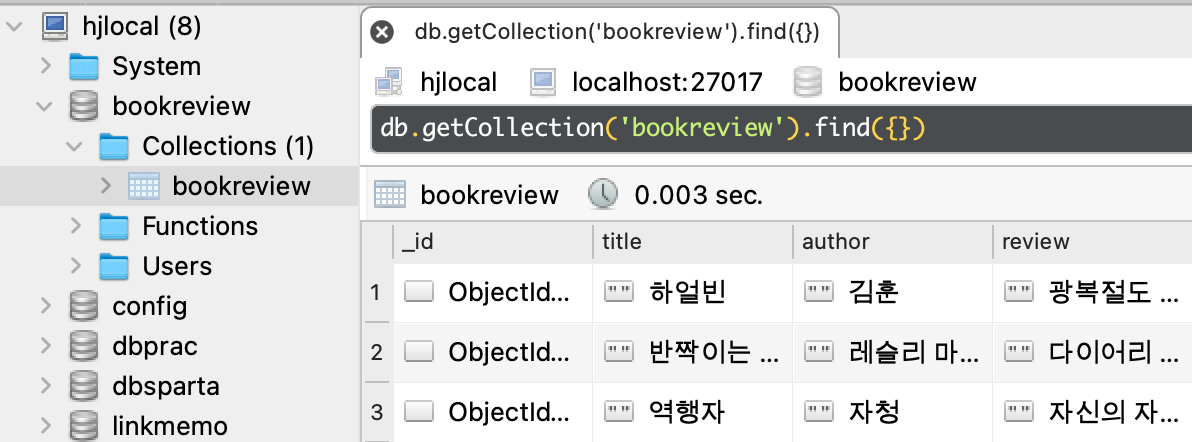Click the string type icon beside 광복절도
This screenshot has height=442, width=1192.
(x=1019, y=291)
